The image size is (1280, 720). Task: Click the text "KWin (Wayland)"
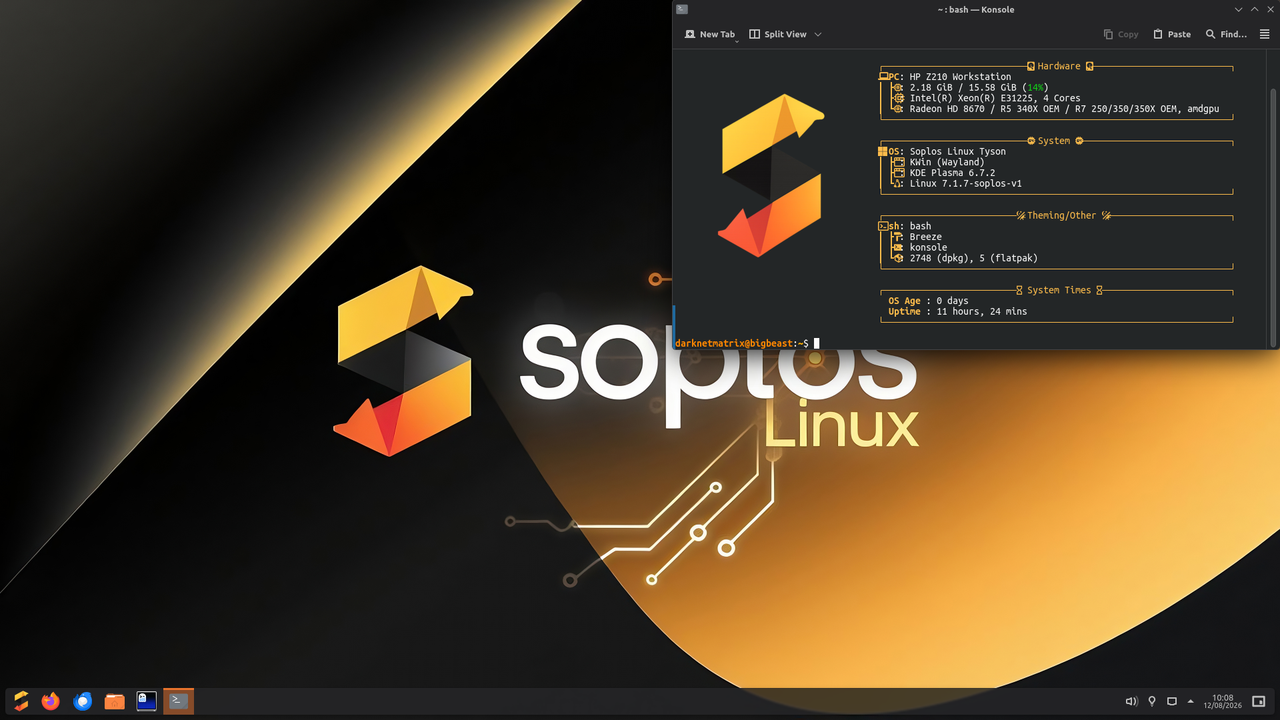point(947,162)
